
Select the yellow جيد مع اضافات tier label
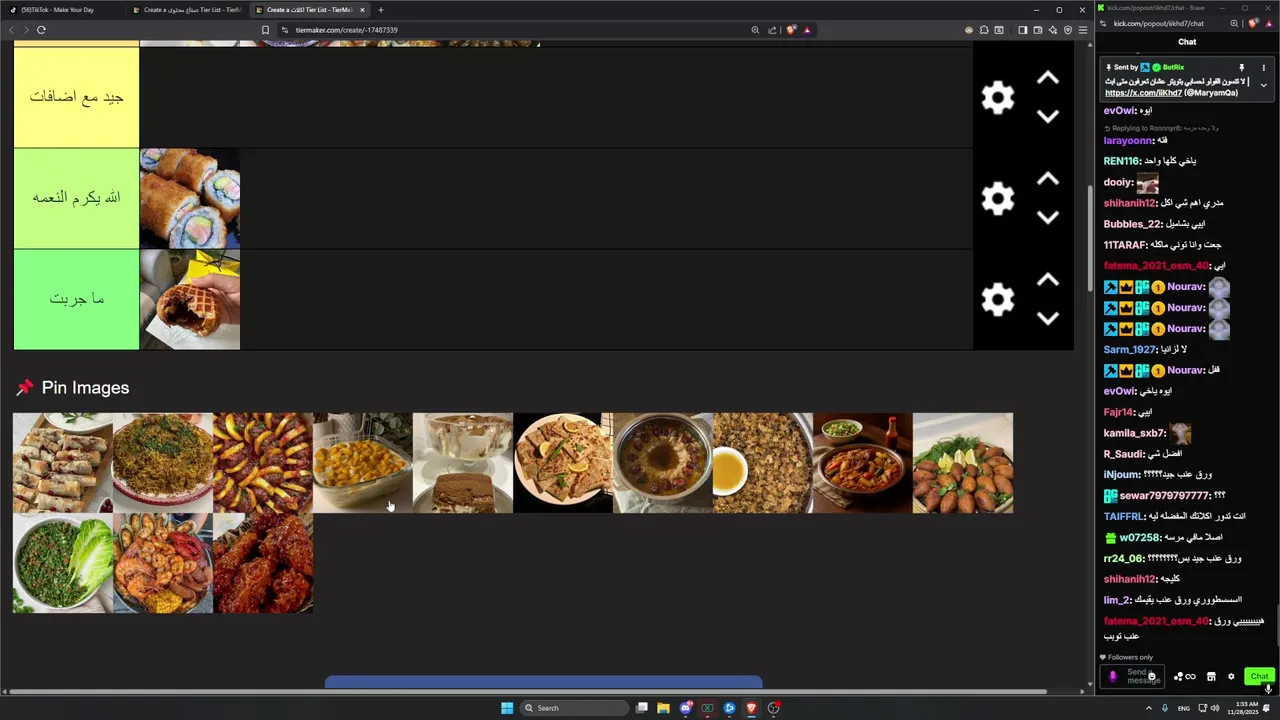point(76,97)
